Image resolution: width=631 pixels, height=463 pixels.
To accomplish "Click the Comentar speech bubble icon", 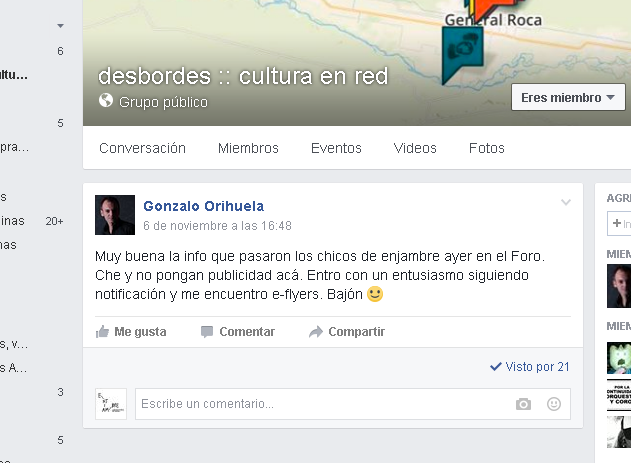I will click(x=207, y=332).
